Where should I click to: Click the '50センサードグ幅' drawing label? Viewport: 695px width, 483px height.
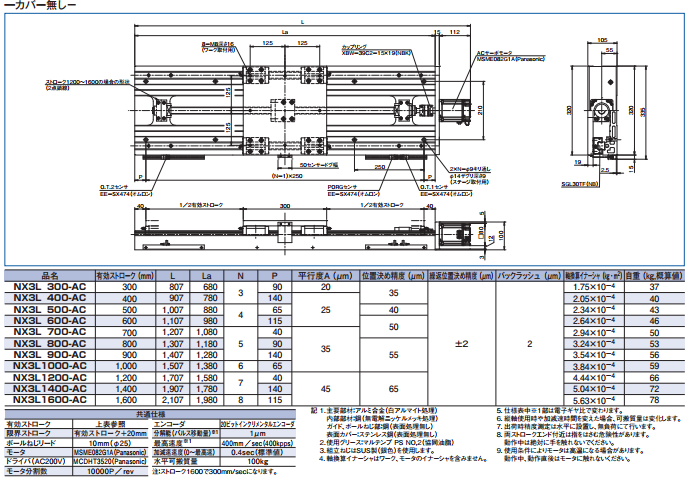point(319,165)
